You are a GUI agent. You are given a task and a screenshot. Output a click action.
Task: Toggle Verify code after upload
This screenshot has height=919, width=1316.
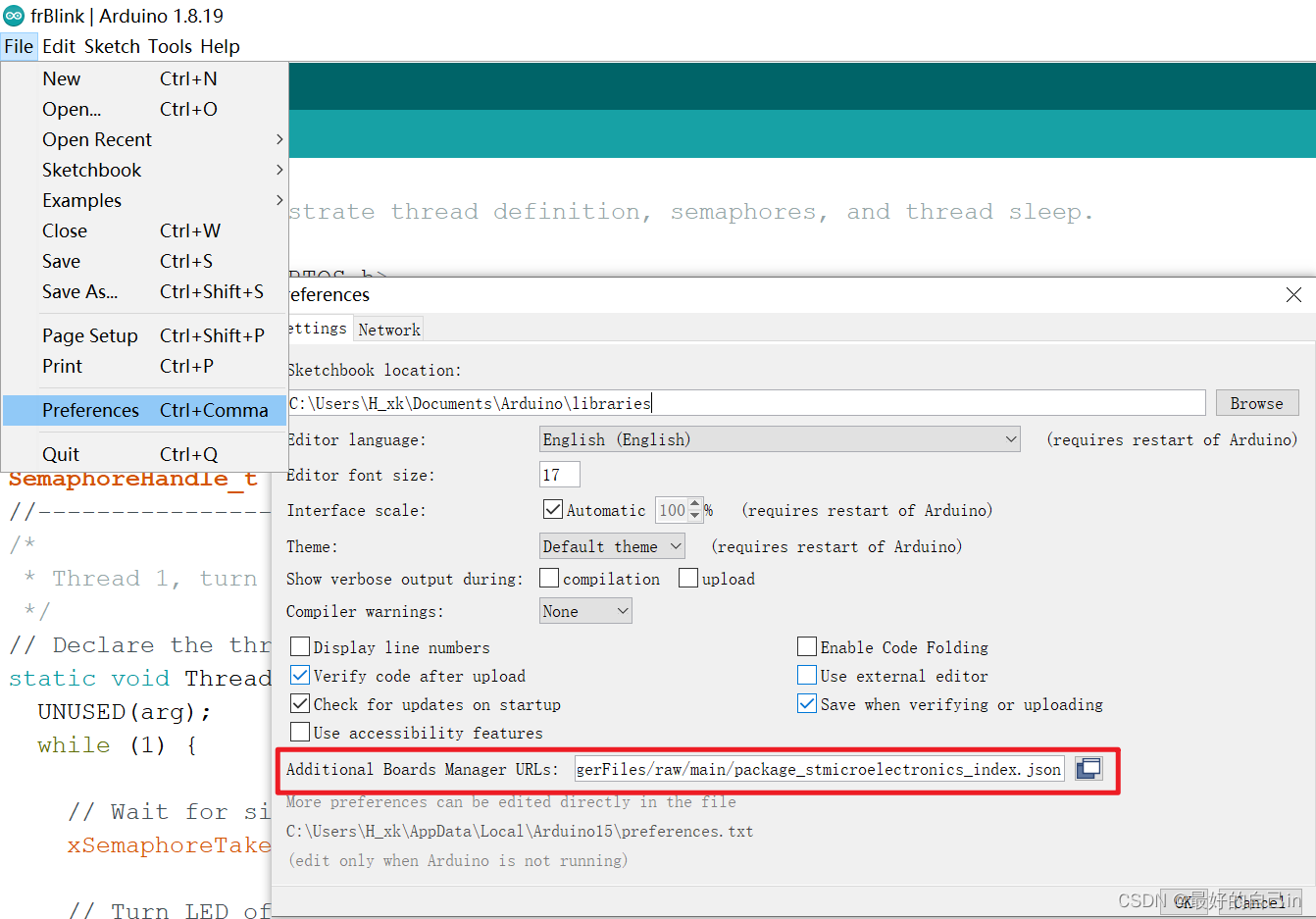click(300, 676)
